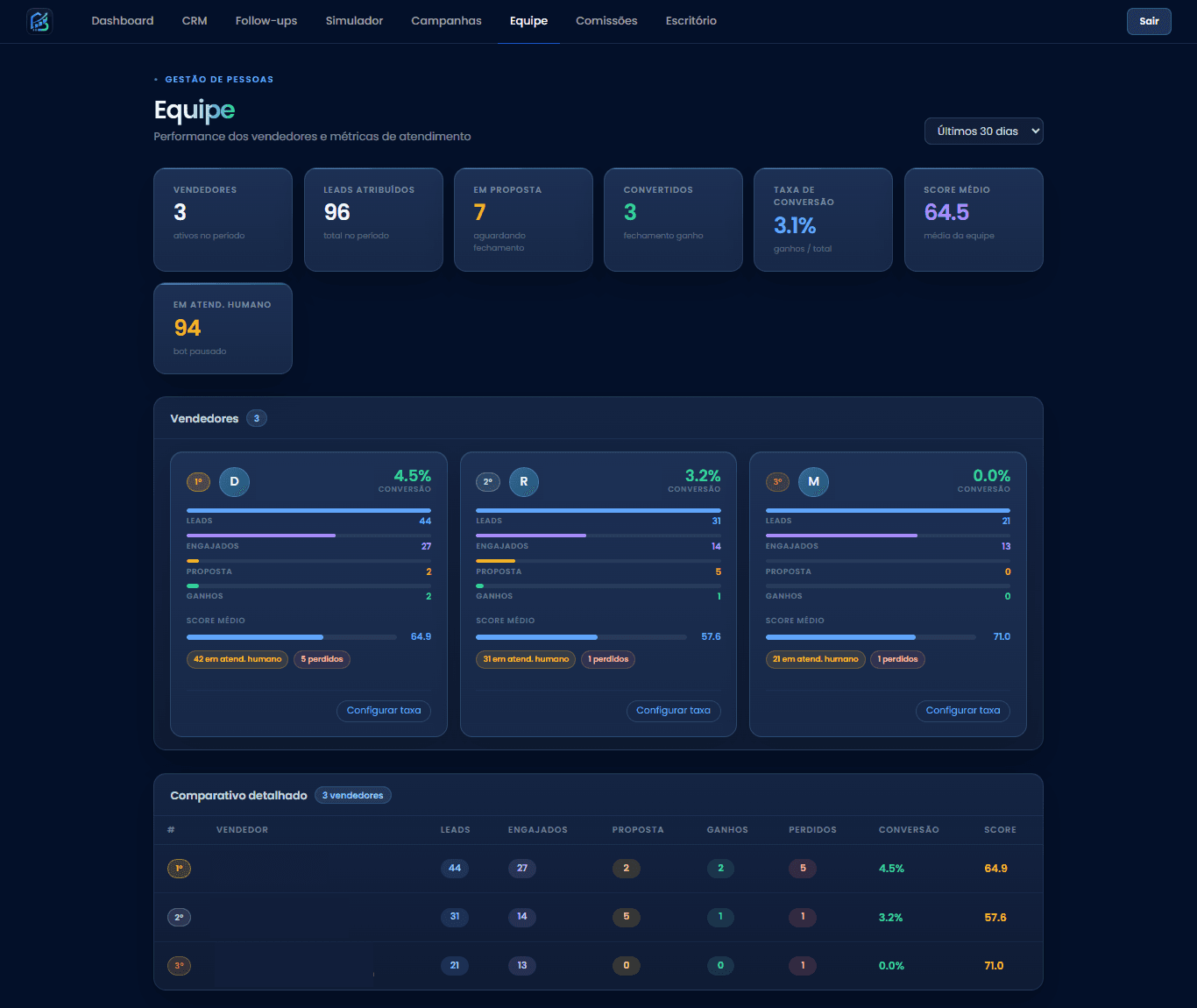Click the 31 leads pill in table
This screenshot has height=1008, width=1197.
tap(455, 917)
